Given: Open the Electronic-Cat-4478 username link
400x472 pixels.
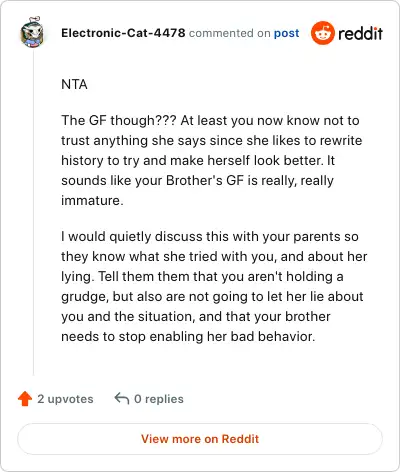Looking at the screenshot, I should tap(123, 33).
